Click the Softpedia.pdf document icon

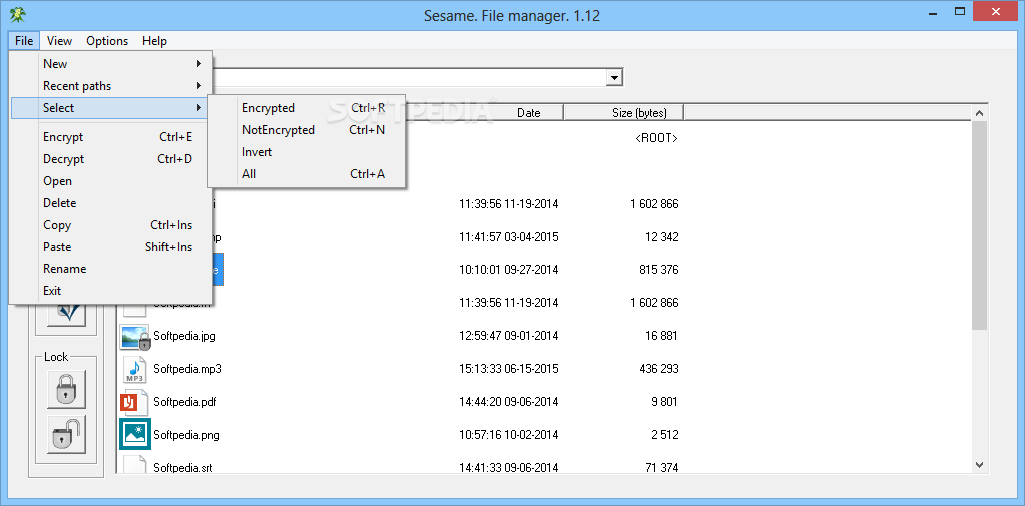pos(135,402)
